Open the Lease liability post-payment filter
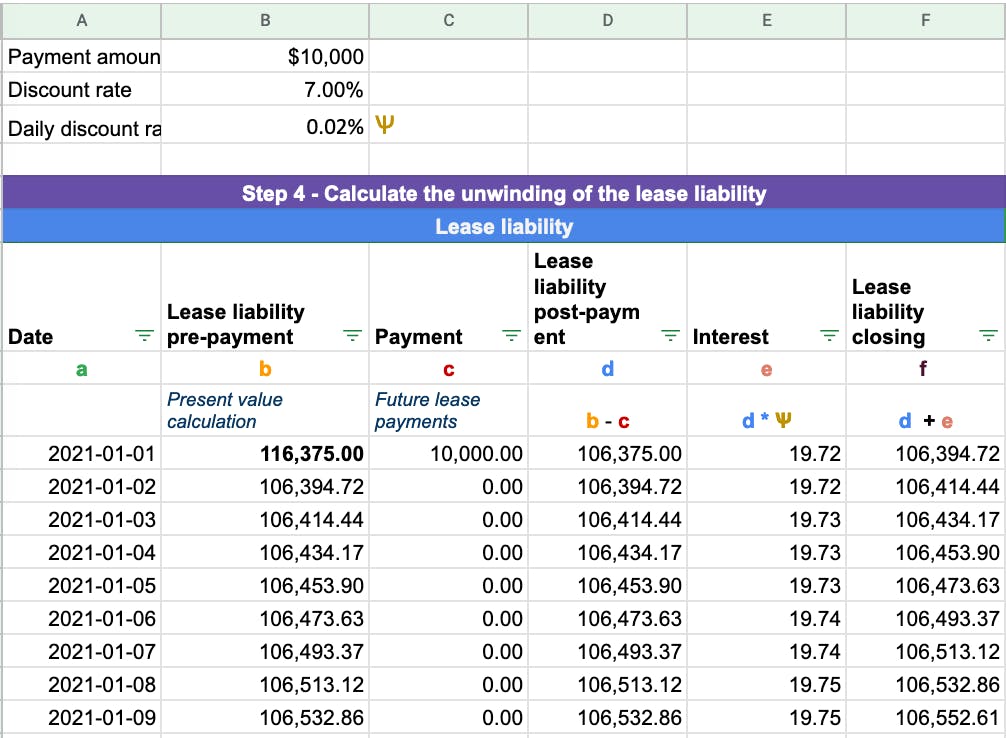1006x738 pixels. pos(670,337)
